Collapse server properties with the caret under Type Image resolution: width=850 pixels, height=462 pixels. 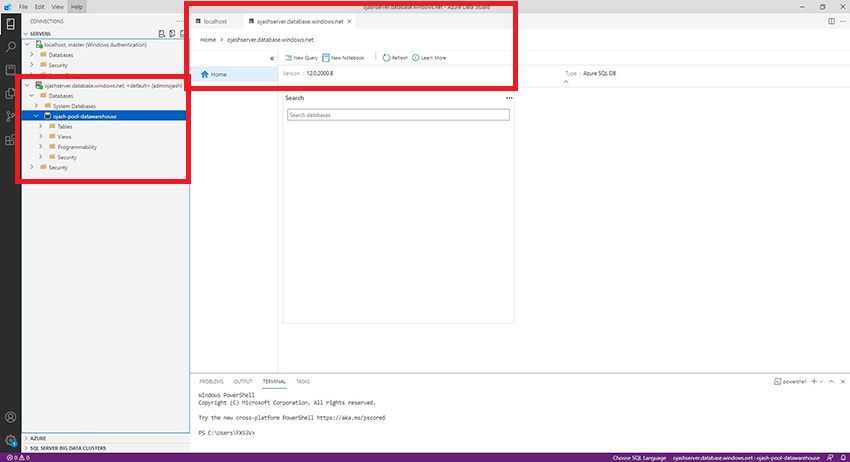click(x=566, y=82)
